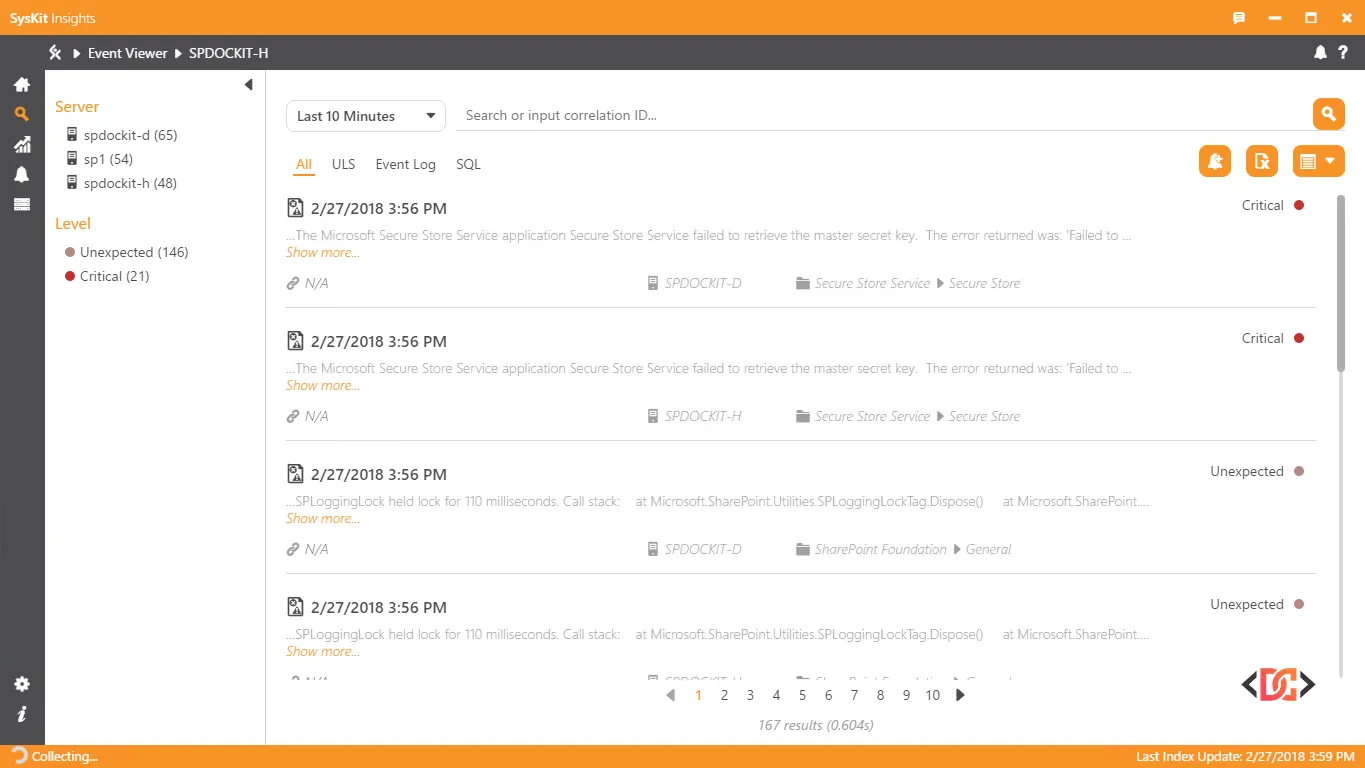Open the performance charts sidebar icon
This screenshot has width=1365, height=768.
[21, 144]
